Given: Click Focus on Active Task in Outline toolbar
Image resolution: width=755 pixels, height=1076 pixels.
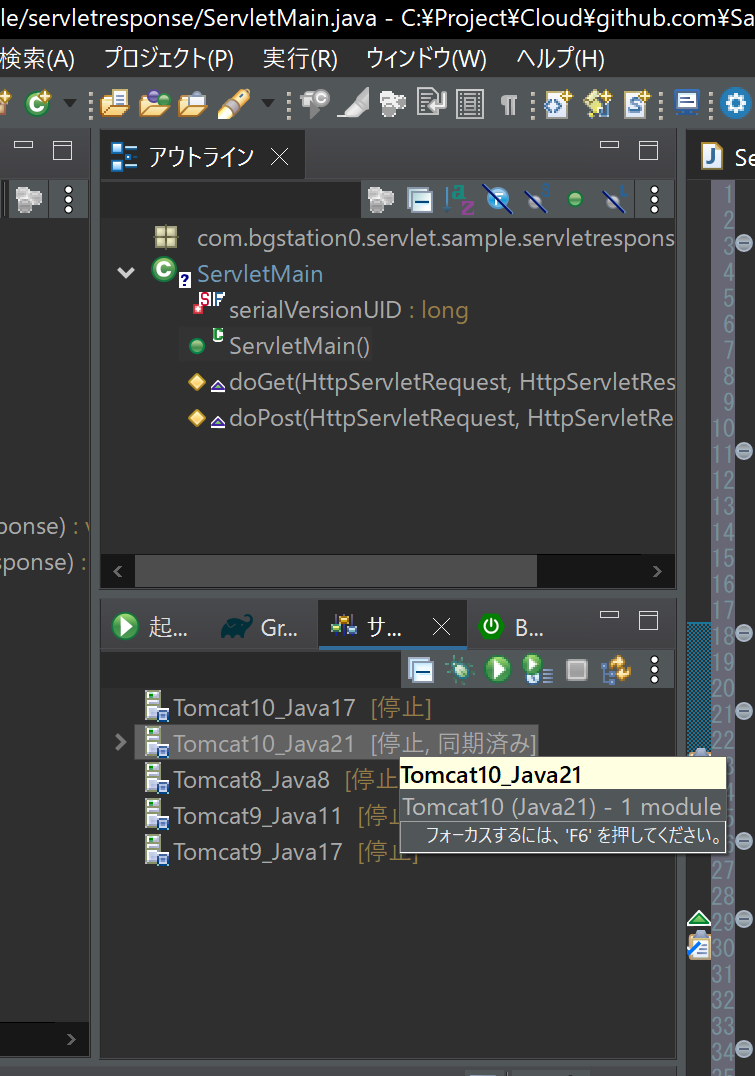Looking at the screenshot, I should click(380, 200).
